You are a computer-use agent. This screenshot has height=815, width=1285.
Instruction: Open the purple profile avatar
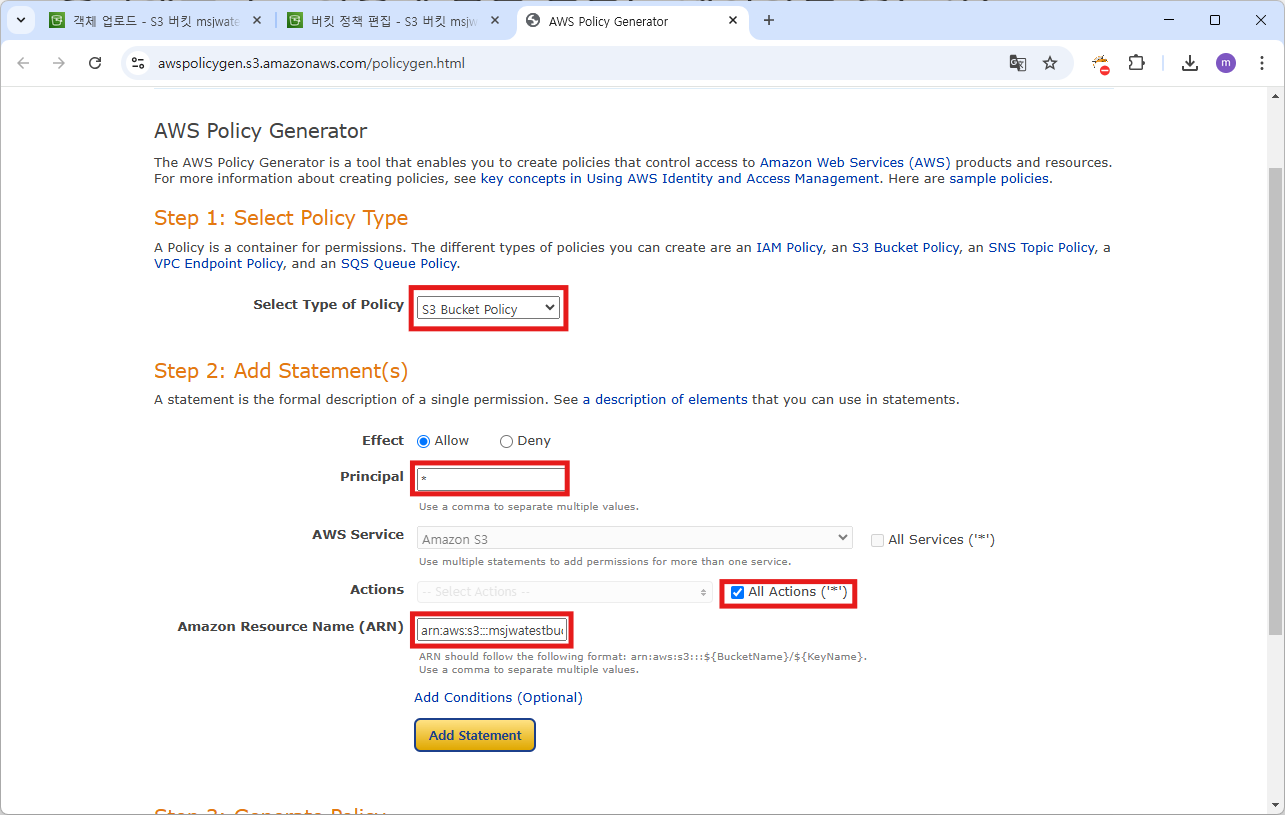[x=1226, y=63]
